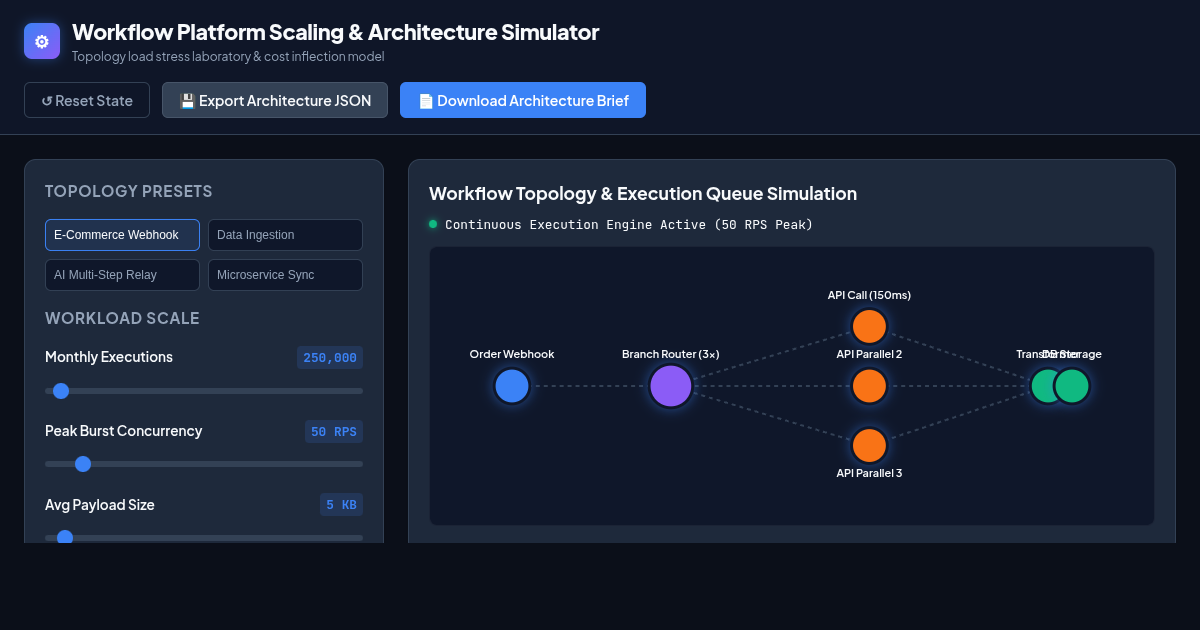Click the Monthly Executions label
This screenshot has width=1200, height=630.
pos(109,357)
